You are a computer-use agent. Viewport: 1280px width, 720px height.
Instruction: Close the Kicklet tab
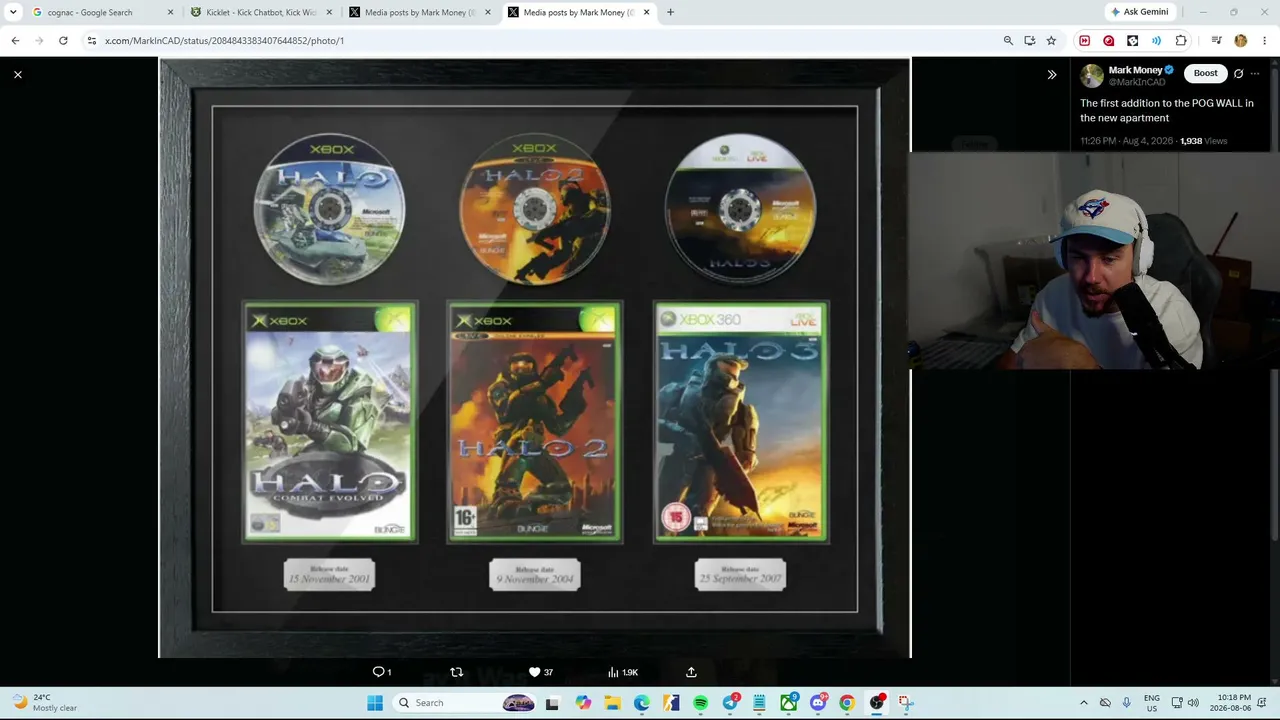[328, 12]
